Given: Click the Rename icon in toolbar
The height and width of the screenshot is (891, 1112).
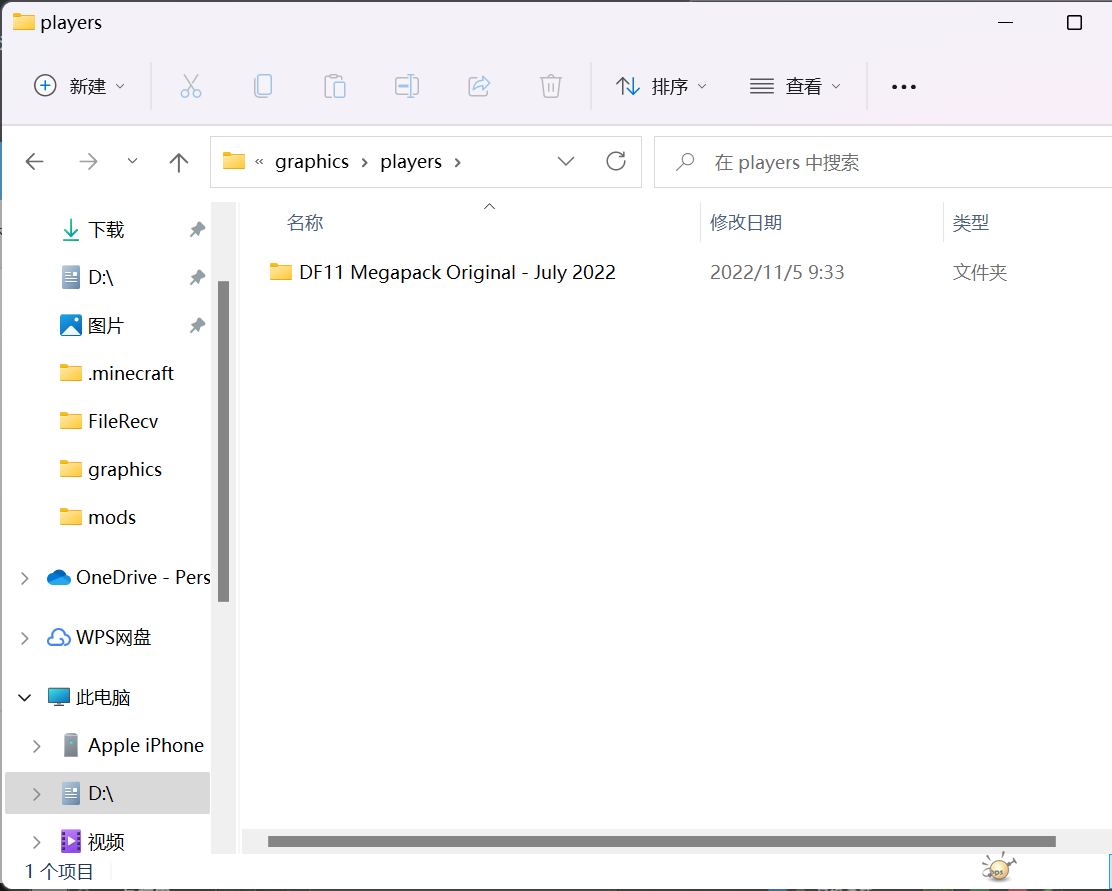Looking at the screenshot, I should [407, 86].
